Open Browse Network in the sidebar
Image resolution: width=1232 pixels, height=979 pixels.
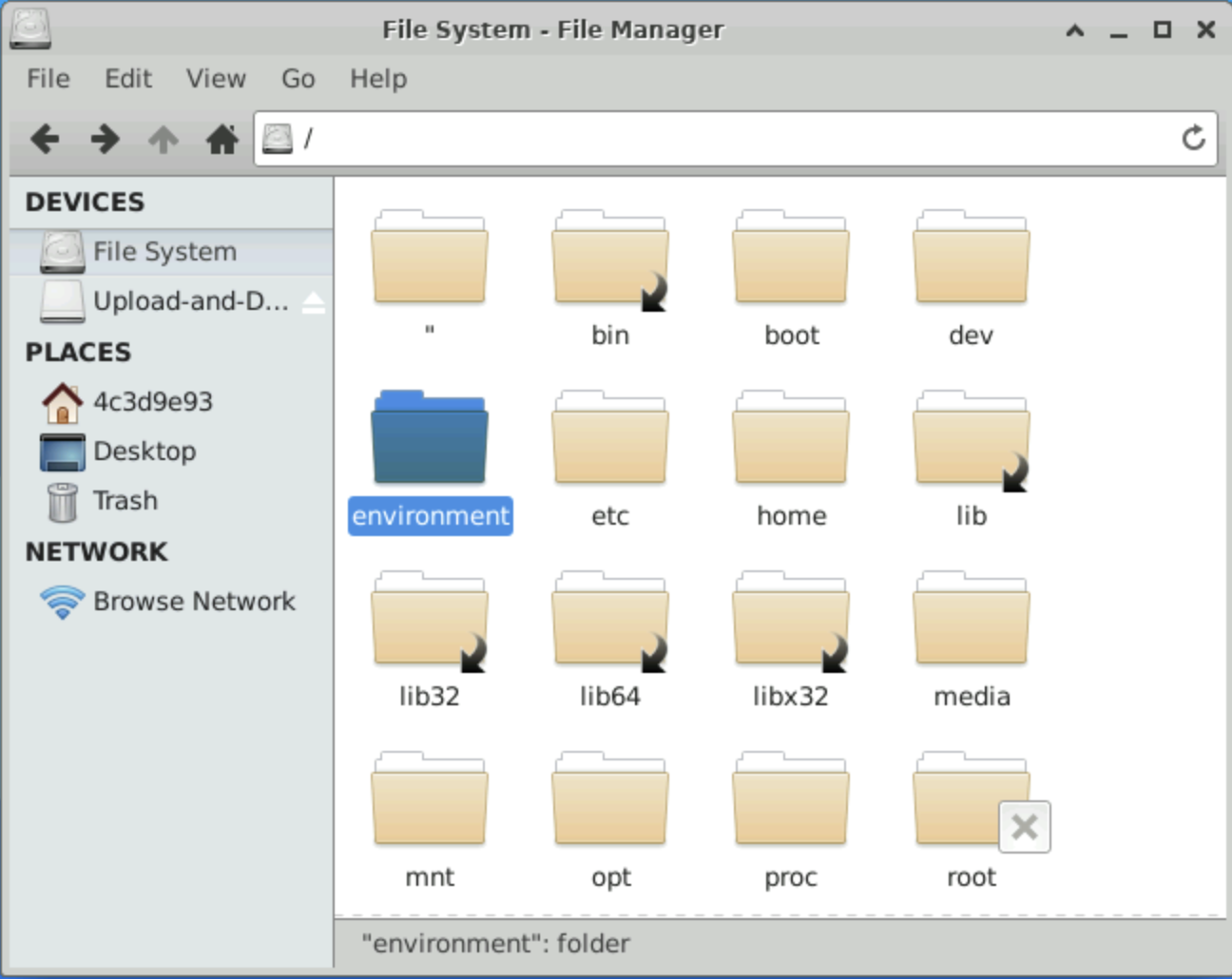click(193, 602)
